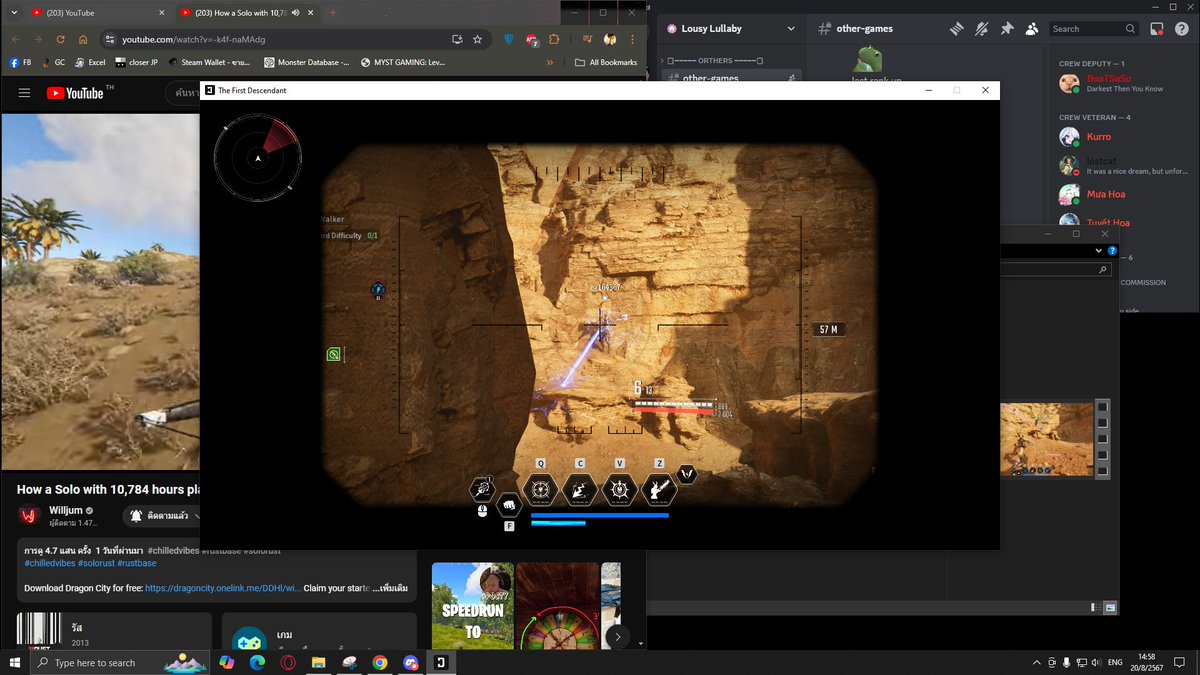Toggle YouTube channel notification bell for Willjum
Image resolution: width=1200 pixels, height=675 pixels.
pos(136,516)
